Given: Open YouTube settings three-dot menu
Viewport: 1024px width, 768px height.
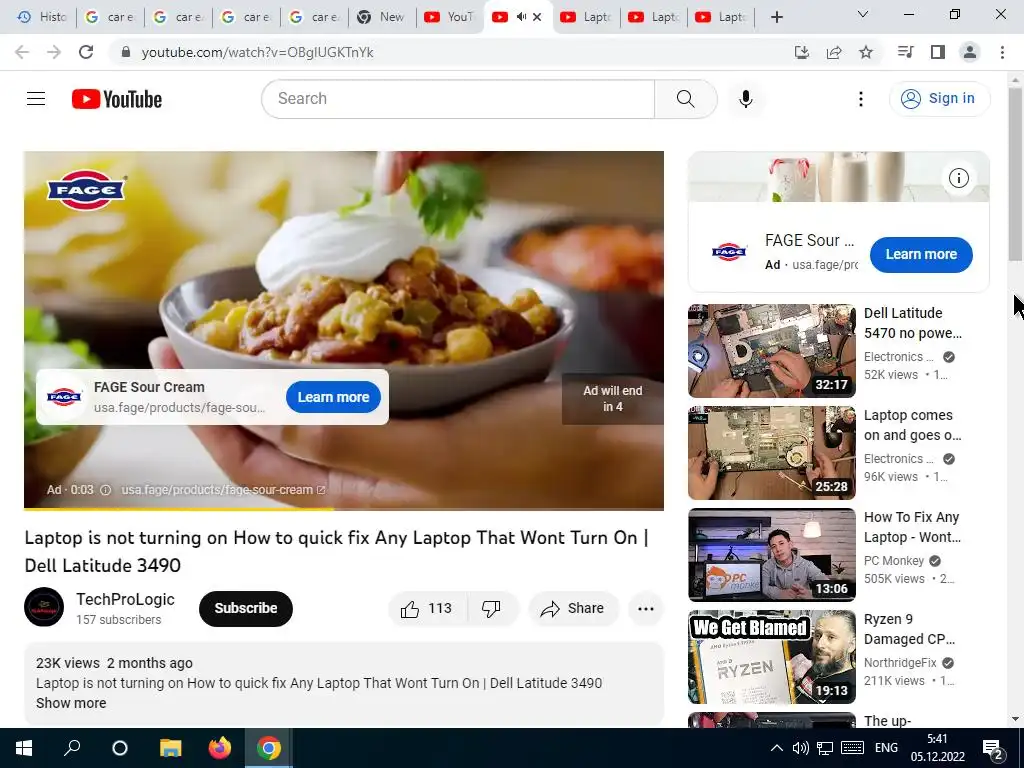Looking at the screenshot, I should [x=860, y=99].
